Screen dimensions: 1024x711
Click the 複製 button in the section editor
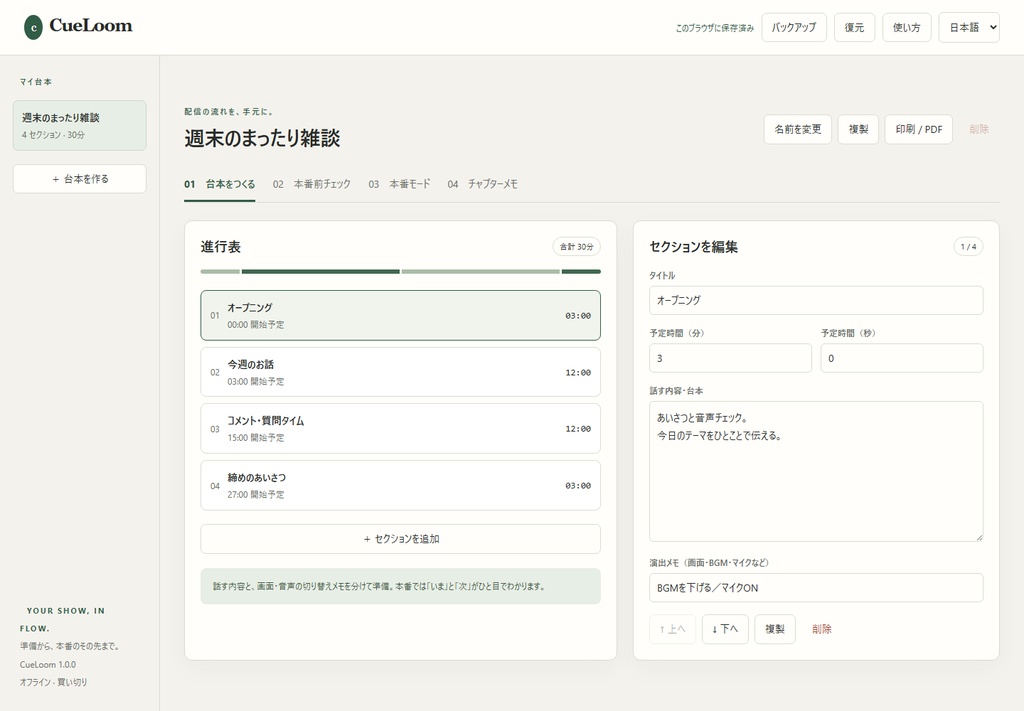775,629
